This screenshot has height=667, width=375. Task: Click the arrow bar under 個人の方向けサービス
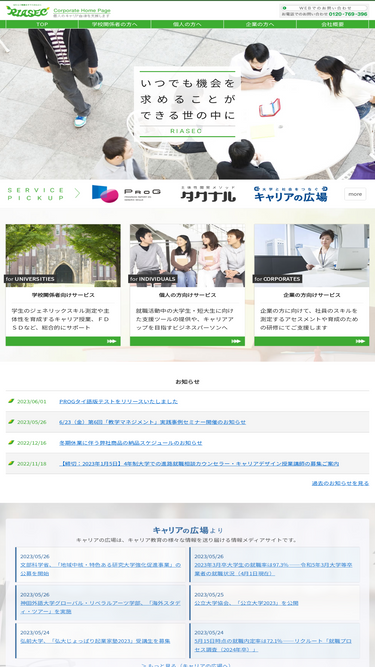coord(188,341)
